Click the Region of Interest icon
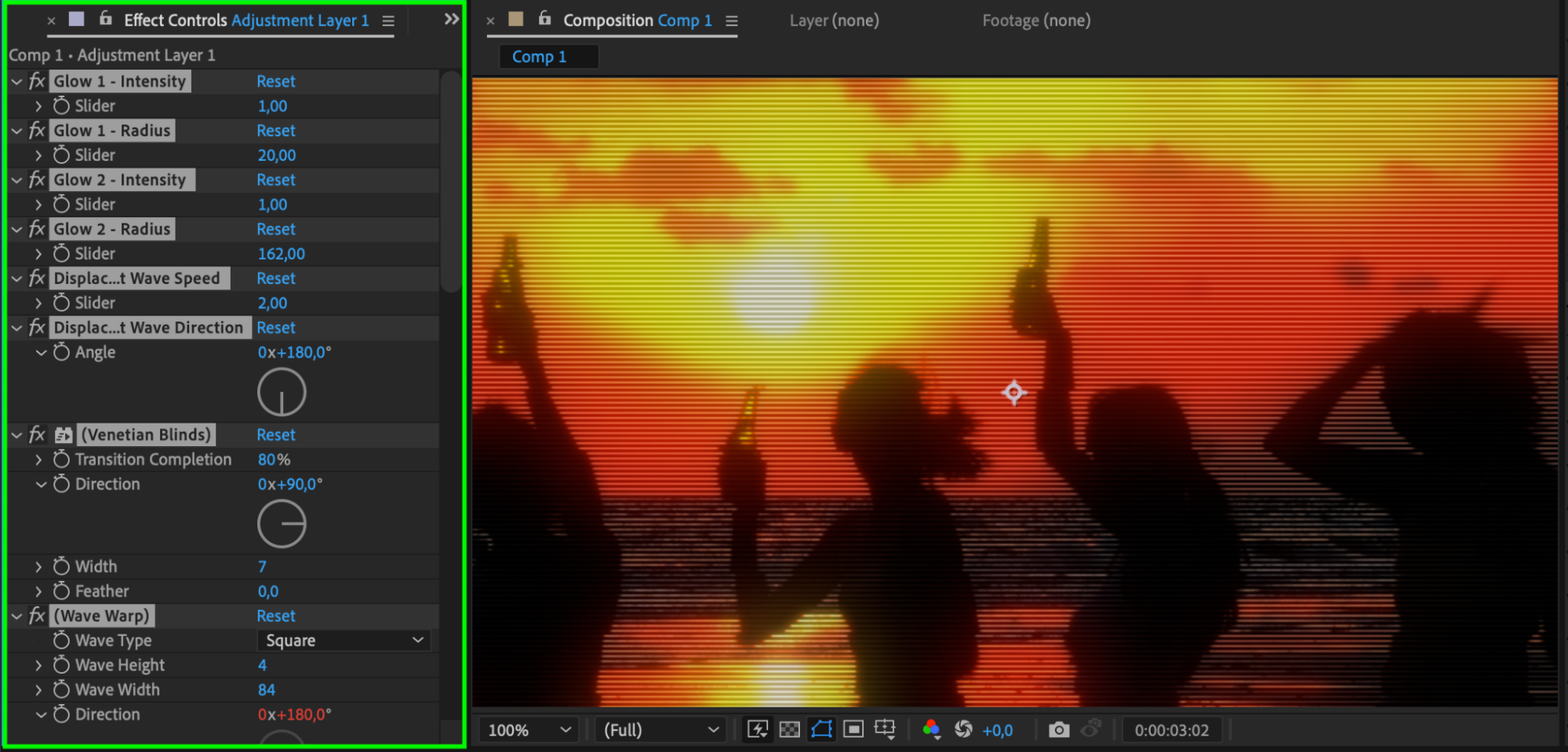This screenshot has height=752, width=1568. (853, 730)
